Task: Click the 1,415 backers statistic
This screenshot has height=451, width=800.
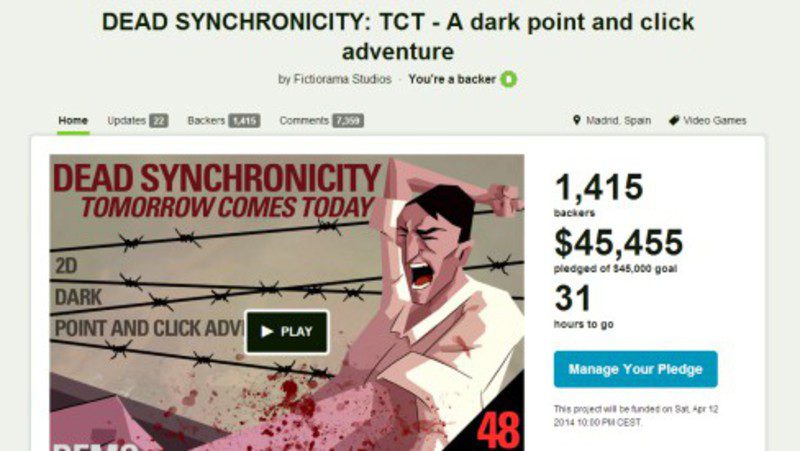Action: [598, 194]
